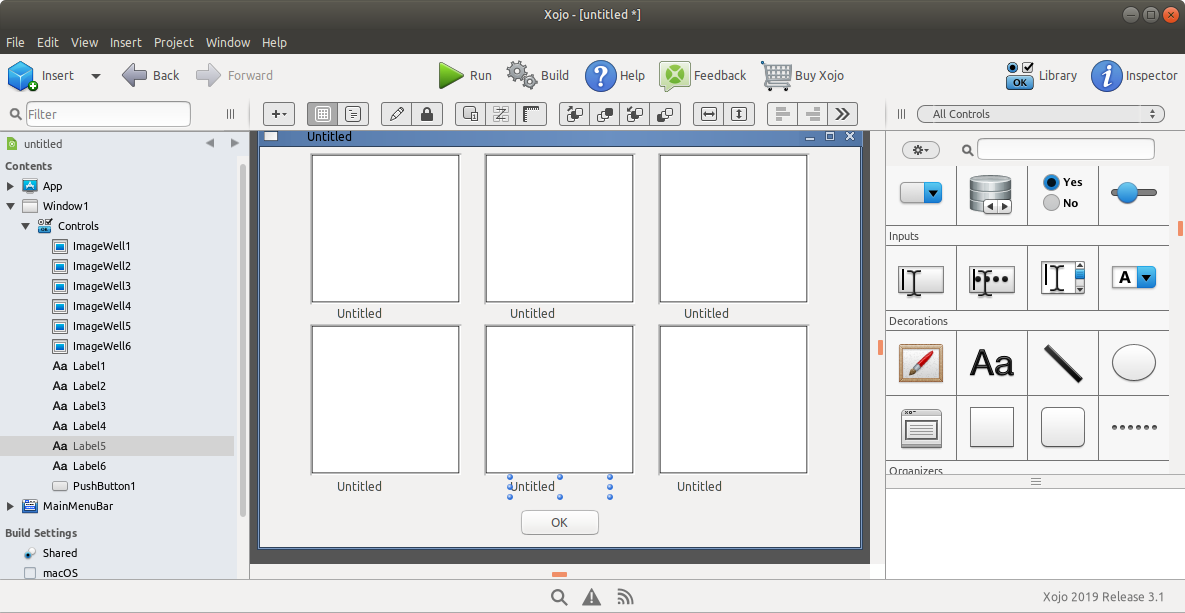Select the database control in Library
The image size is (1185, 613).
tap(992, 194)
